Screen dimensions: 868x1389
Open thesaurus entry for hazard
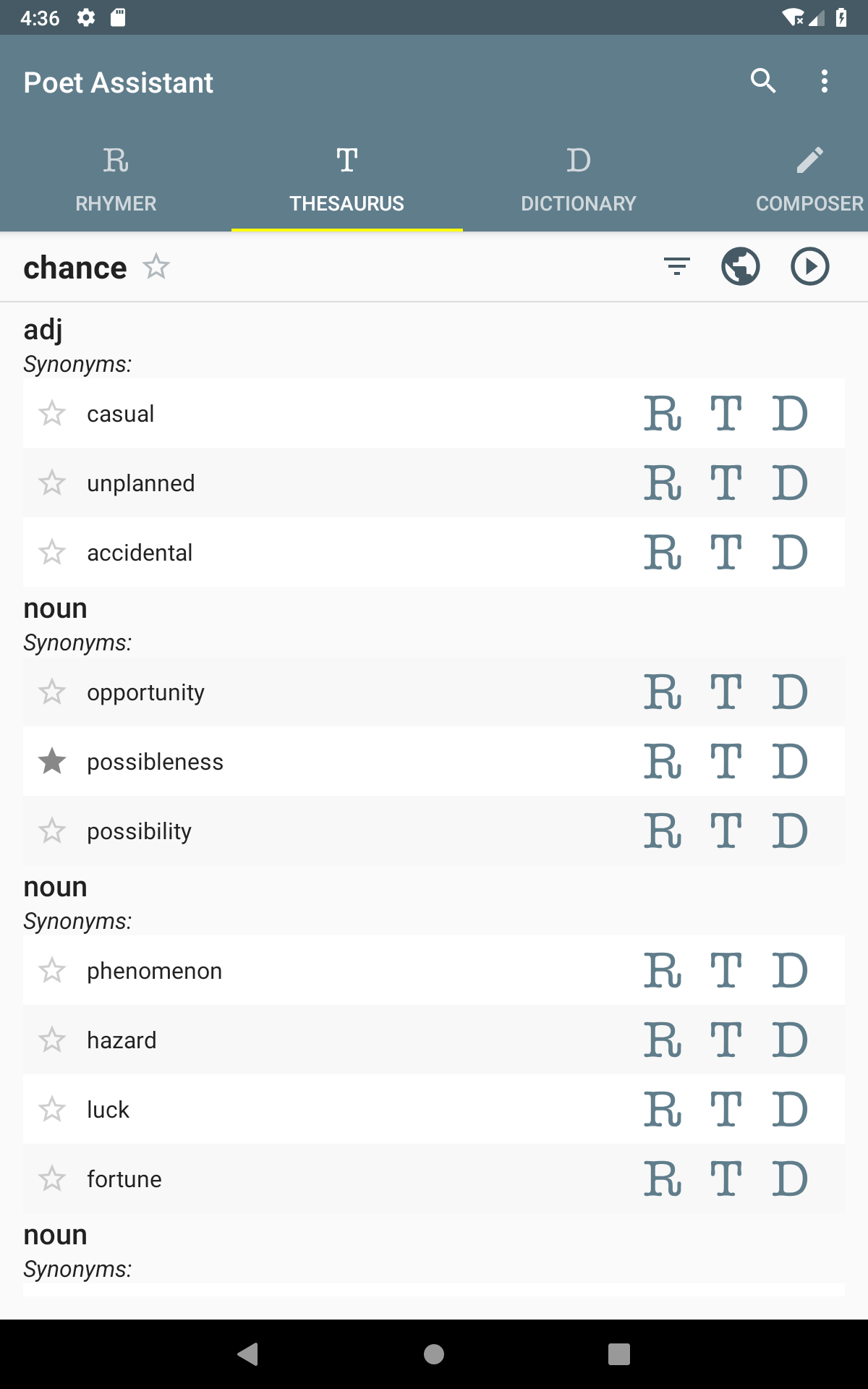[726, 1040]
